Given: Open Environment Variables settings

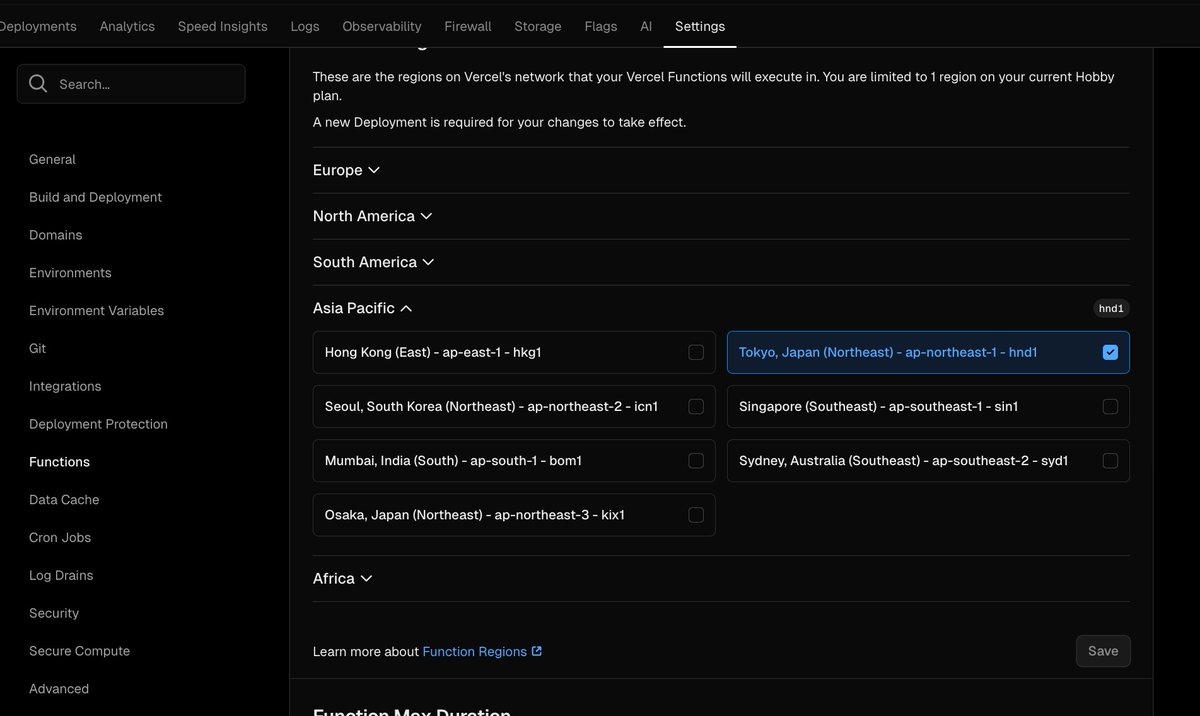Looking at the screenshot, I should click(x=96, y=311).
